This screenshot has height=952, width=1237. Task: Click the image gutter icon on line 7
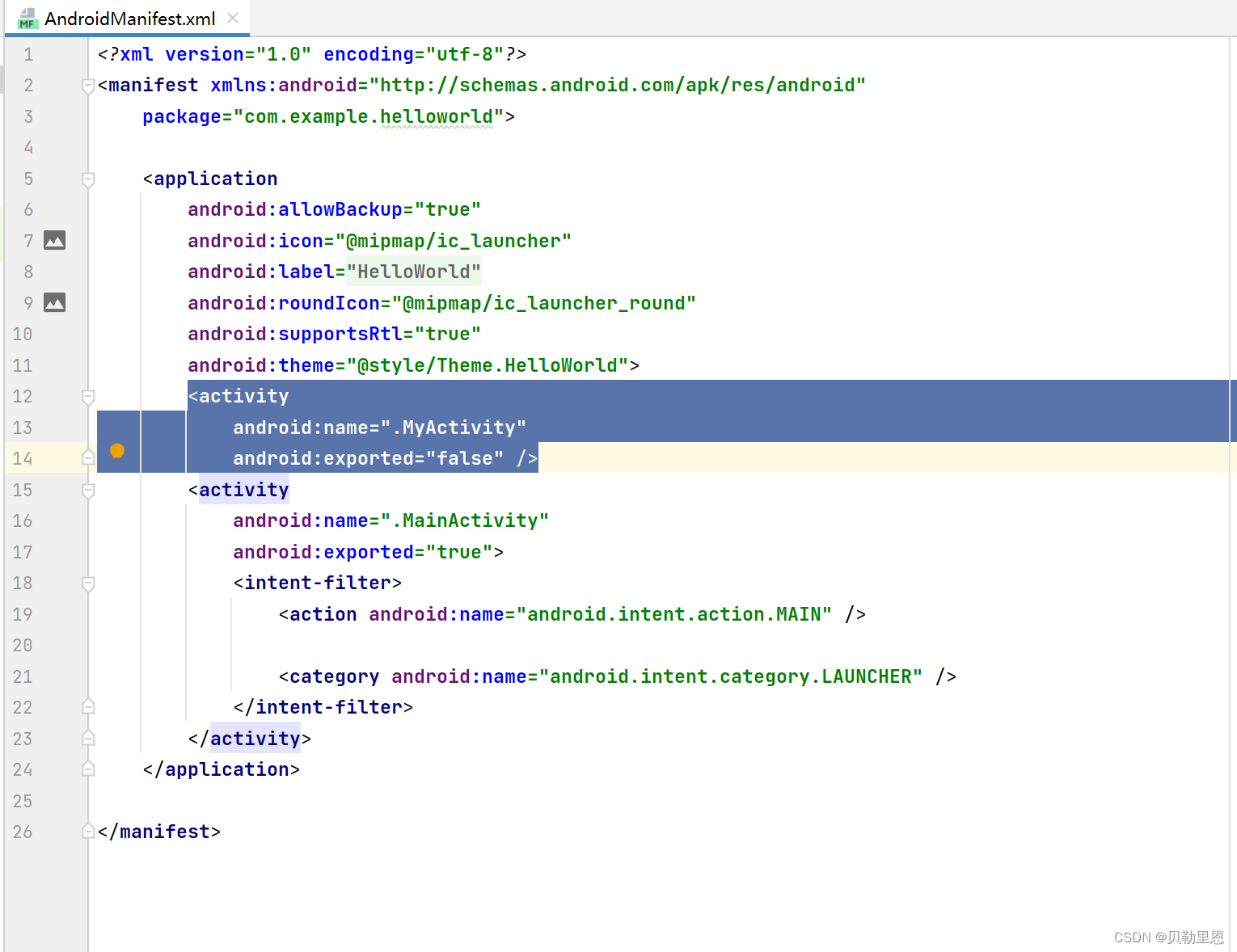(54, 240)
